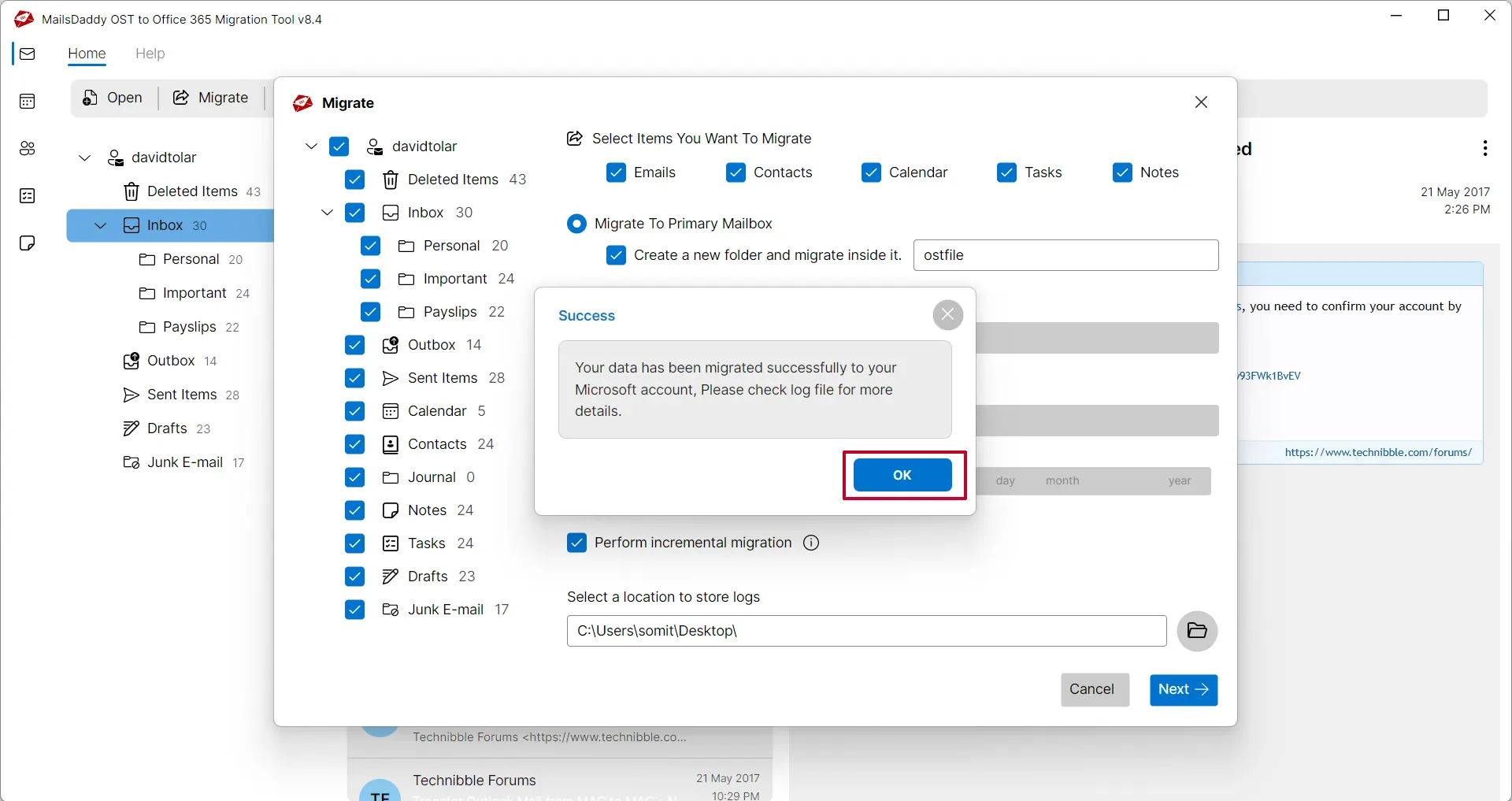Click the Next button
The image size is (1512, 801).
click(x=1183, y=689)
